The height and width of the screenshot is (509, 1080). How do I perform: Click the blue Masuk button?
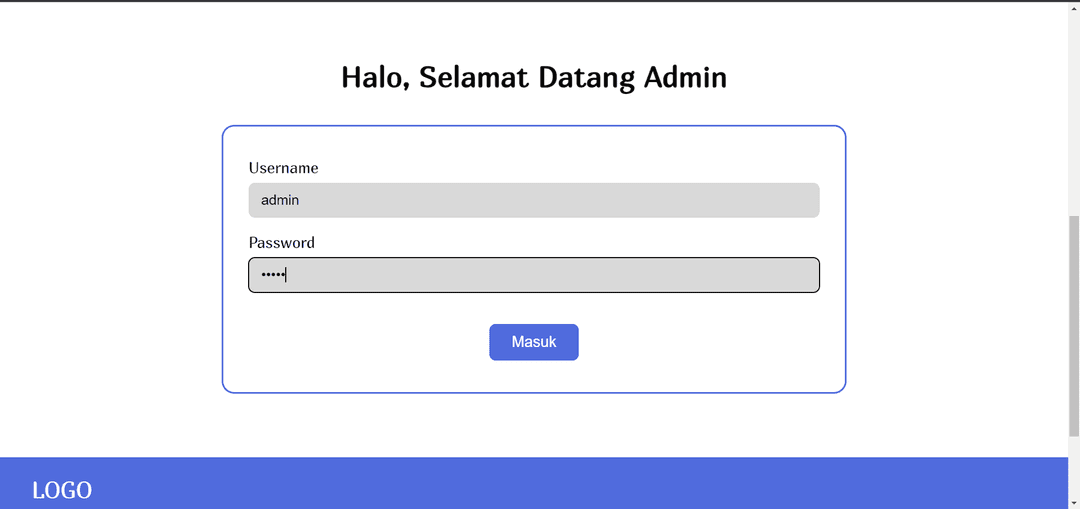pos(534,342)
